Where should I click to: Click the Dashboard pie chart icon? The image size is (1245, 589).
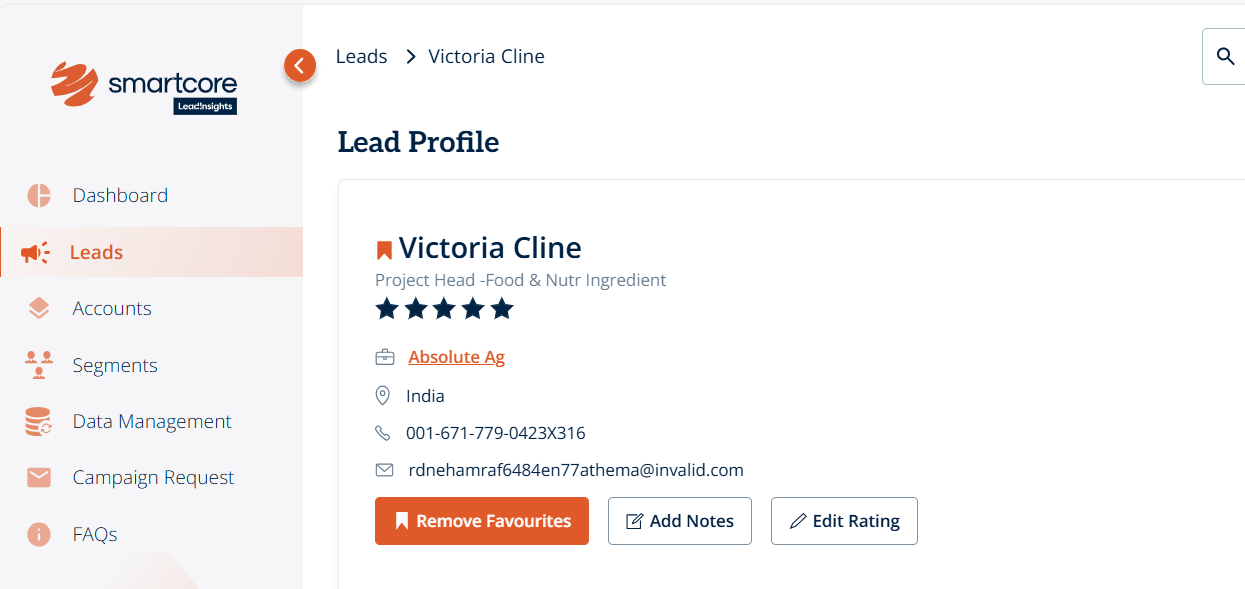click(x=39, y=196)
